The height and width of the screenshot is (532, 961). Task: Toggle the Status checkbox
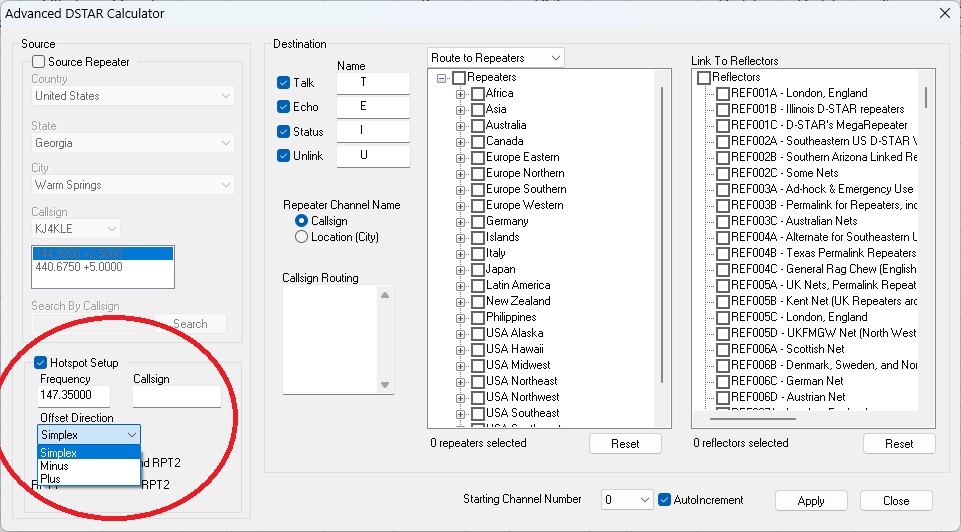[x=283, y=132]
